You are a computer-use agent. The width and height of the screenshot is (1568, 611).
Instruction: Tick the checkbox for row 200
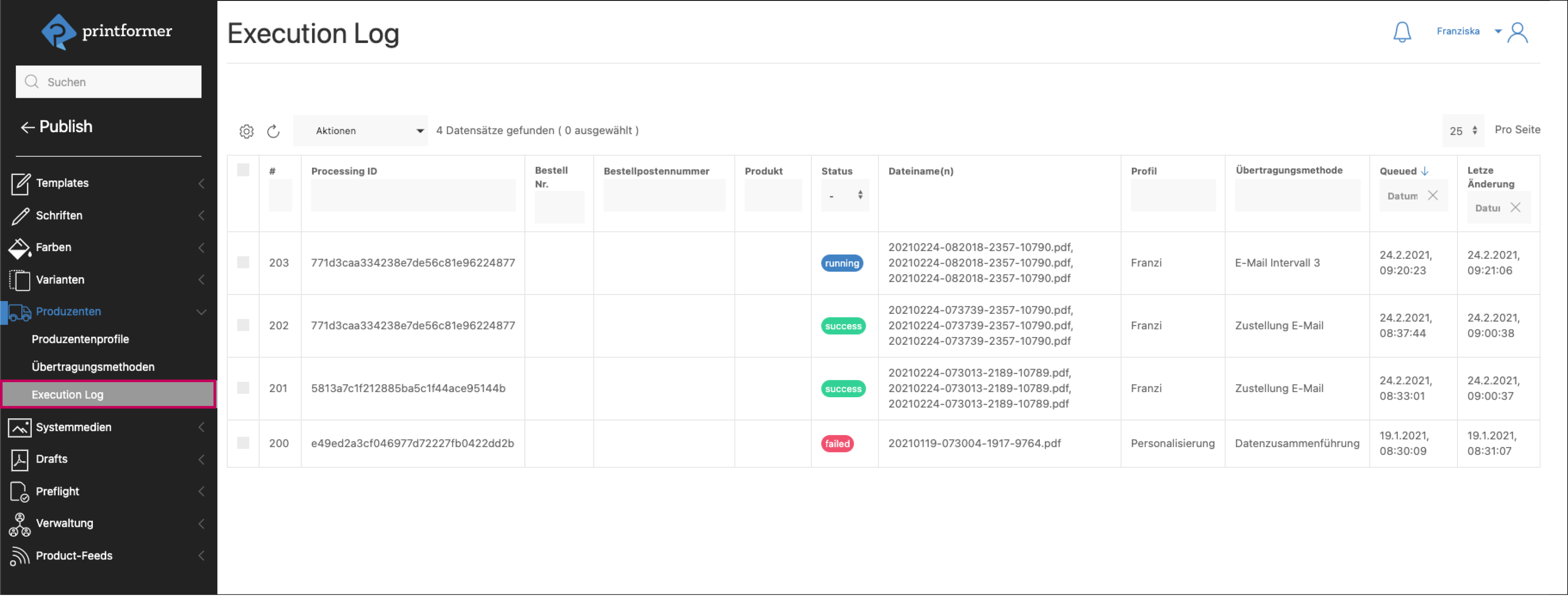point(243,444)
